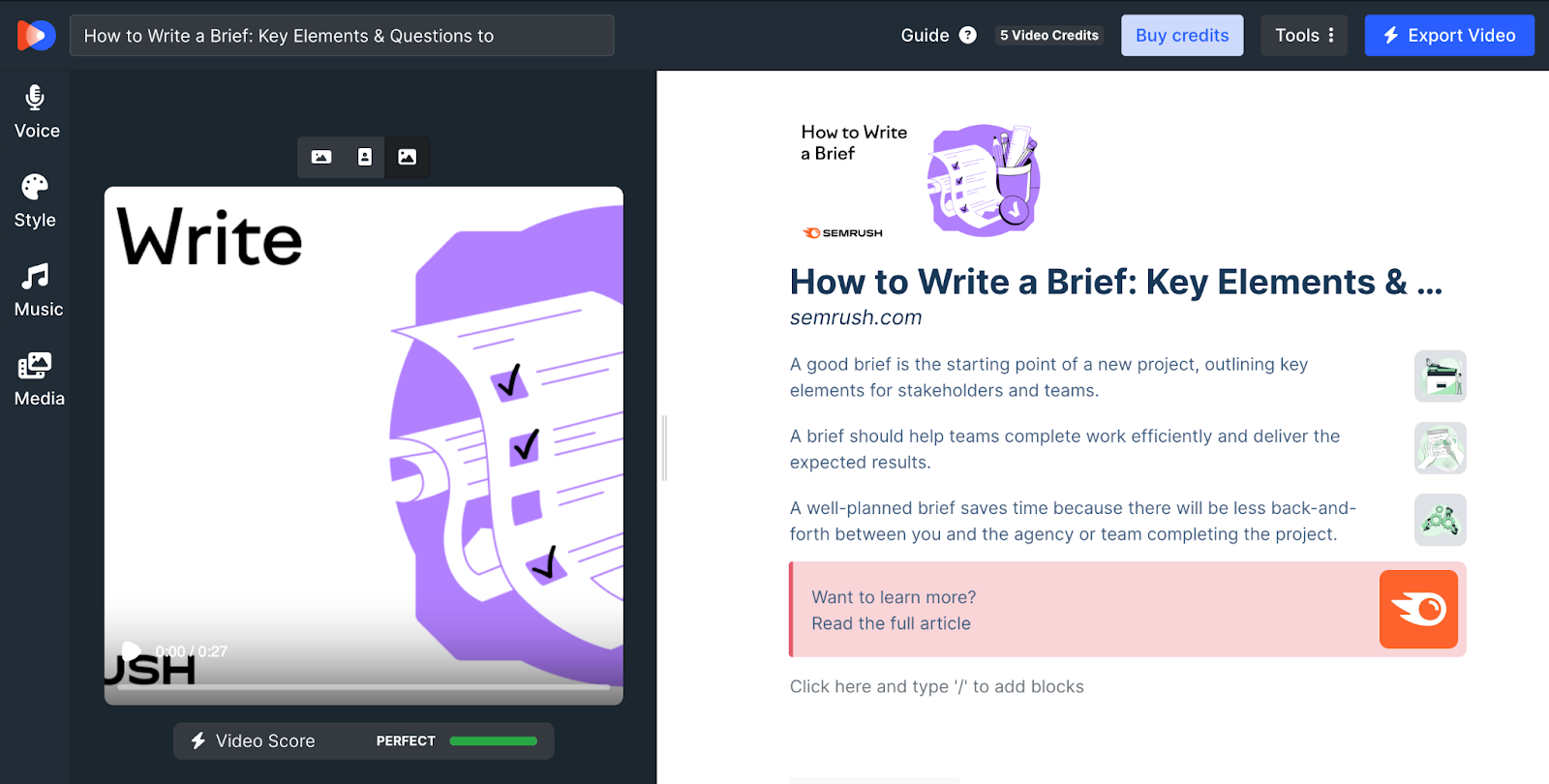Viewport: 1549px width, 784px height.
Task: Click the orange Semrush logo in the pink block
Action: [1417, 609]
